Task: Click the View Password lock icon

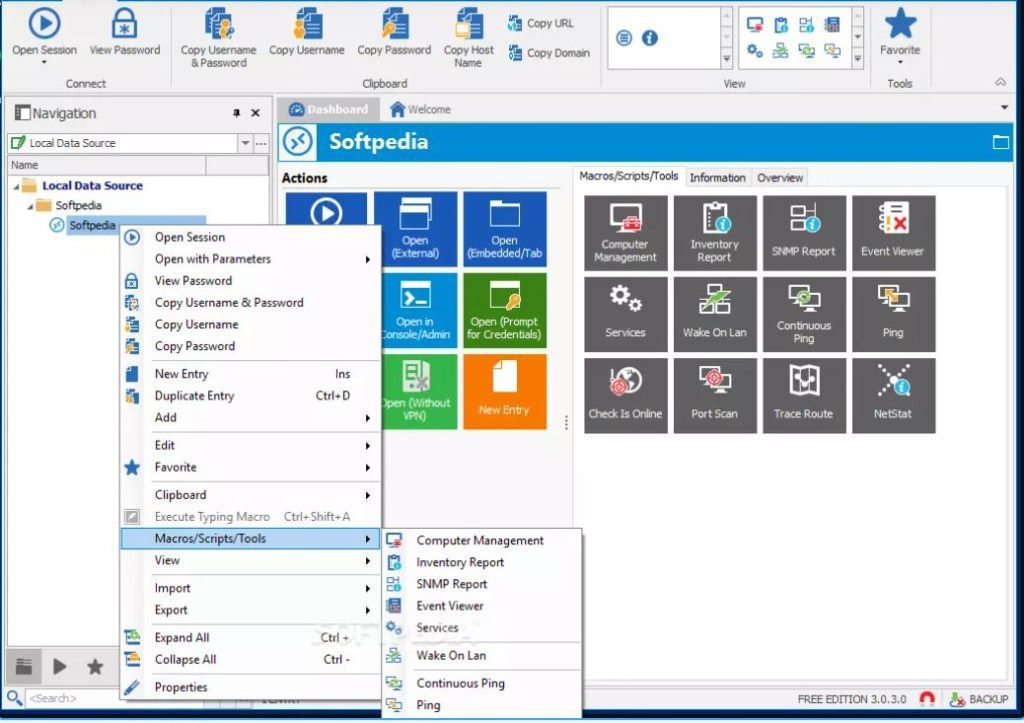Action: point(124,24)
